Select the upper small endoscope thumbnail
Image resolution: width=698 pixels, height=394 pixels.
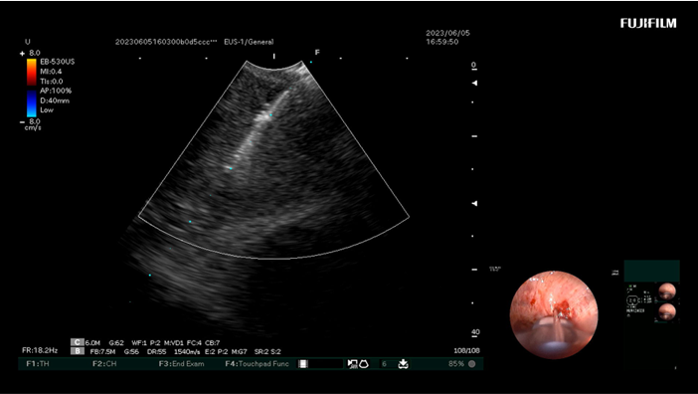pyautogui.click(x=667, y=292)
